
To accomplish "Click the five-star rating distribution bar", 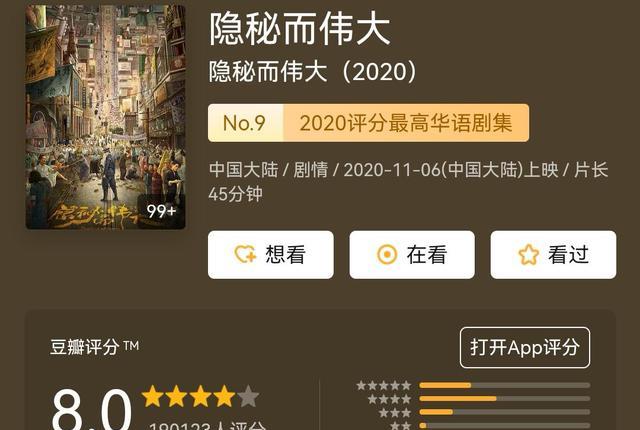I will pos(504,385).
